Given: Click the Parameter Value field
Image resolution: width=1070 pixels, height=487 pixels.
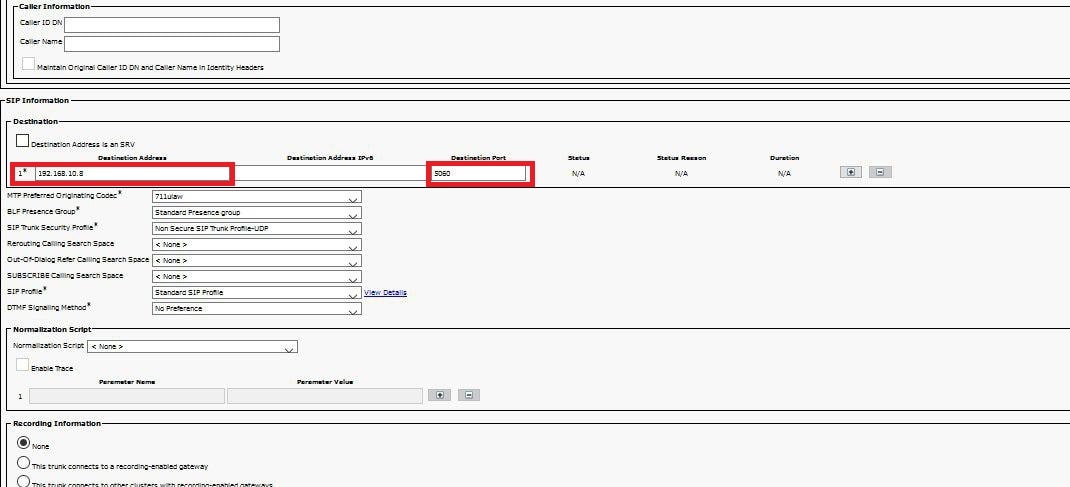Looking at the screenshot, I should [325, 396].
